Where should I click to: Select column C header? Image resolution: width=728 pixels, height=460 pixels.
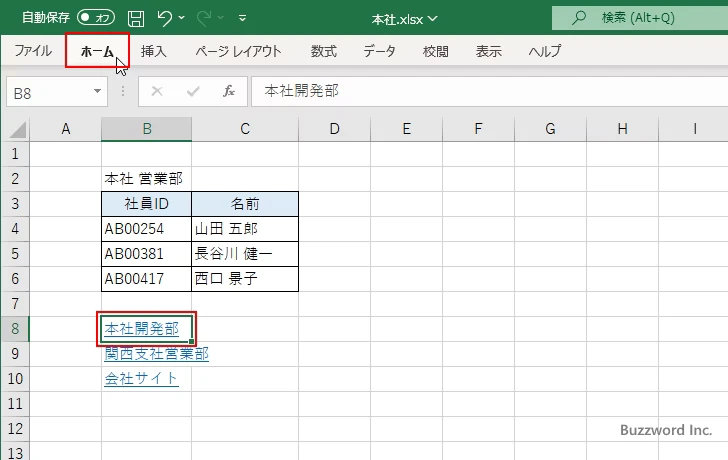tap(245, 129)
